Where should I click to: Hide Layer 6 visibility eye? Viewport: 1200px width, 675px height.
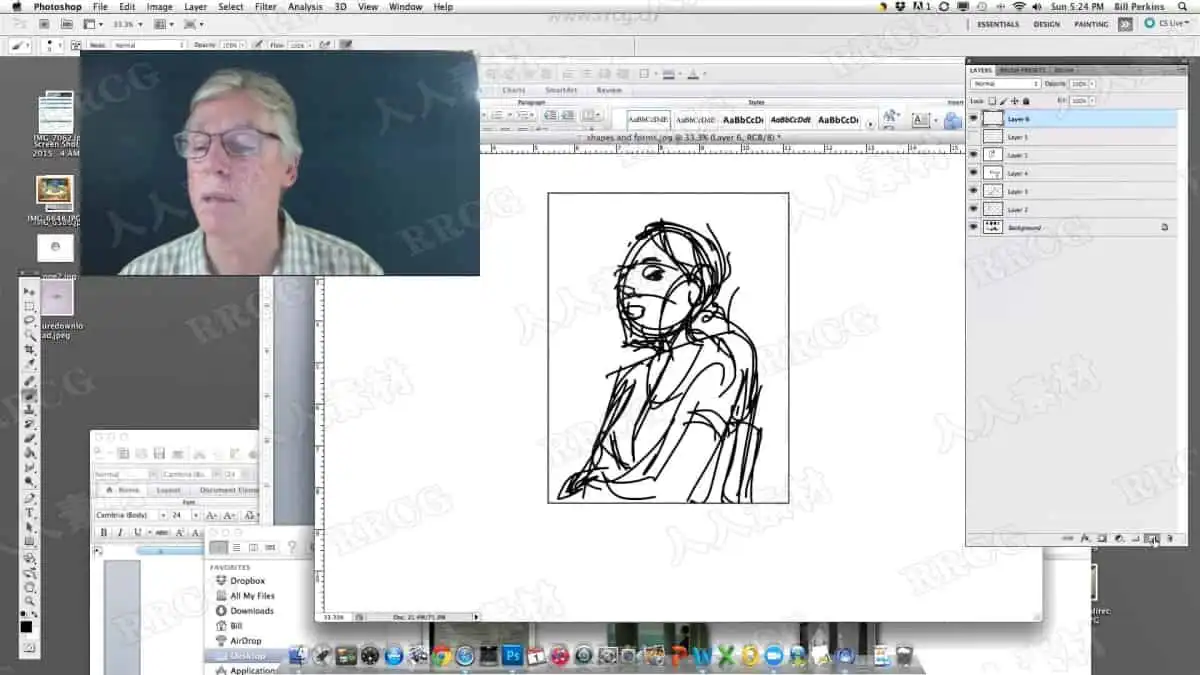[x=974, y=118]
